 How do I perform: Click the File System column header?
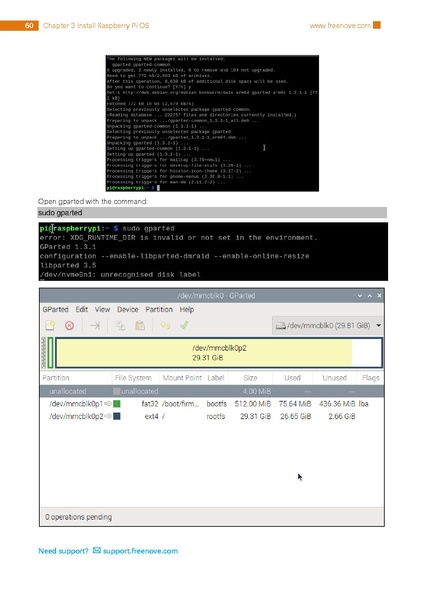pos(135,378)
